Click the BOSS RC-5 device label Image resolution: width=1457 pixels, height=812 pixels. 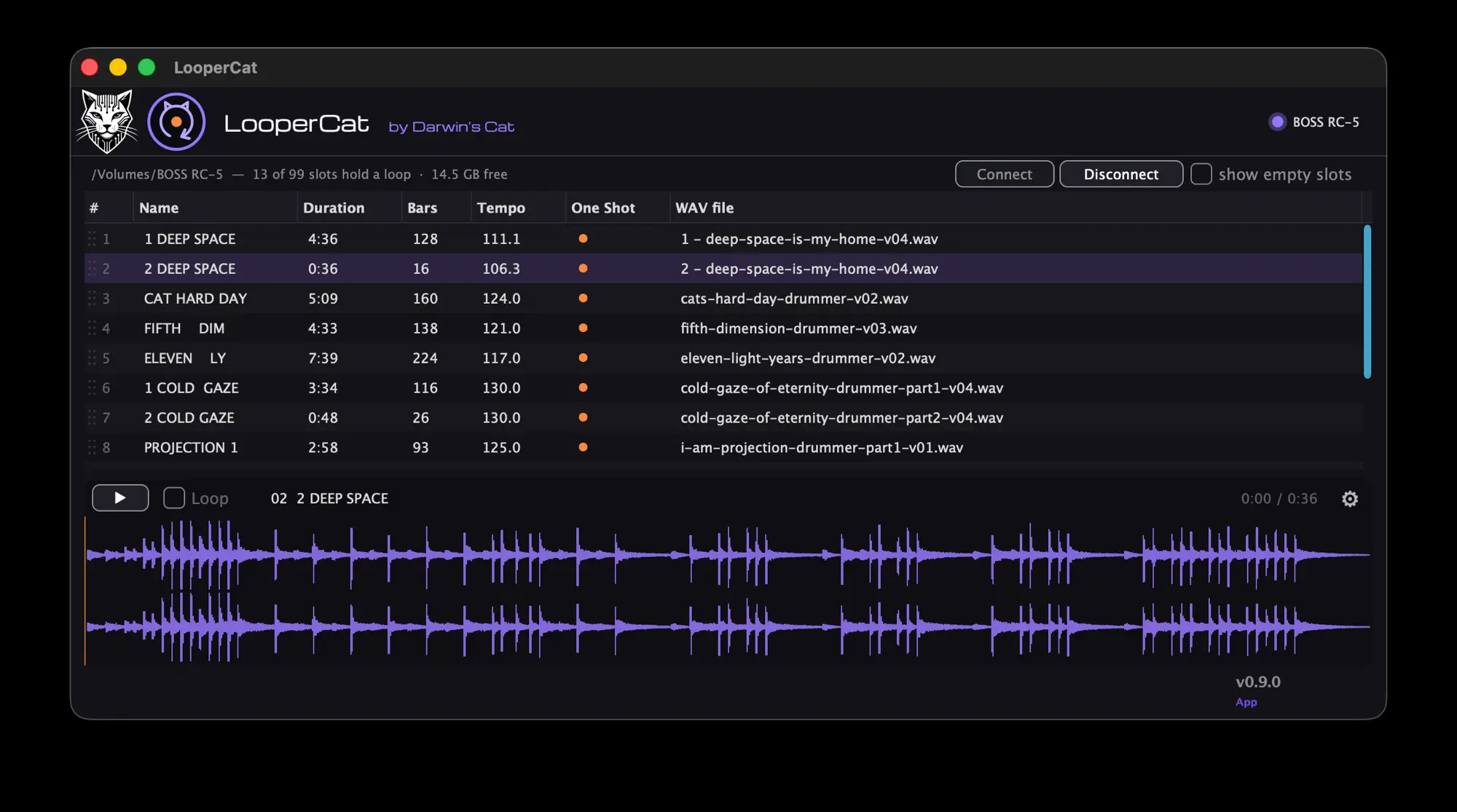tap(1326, 122)
